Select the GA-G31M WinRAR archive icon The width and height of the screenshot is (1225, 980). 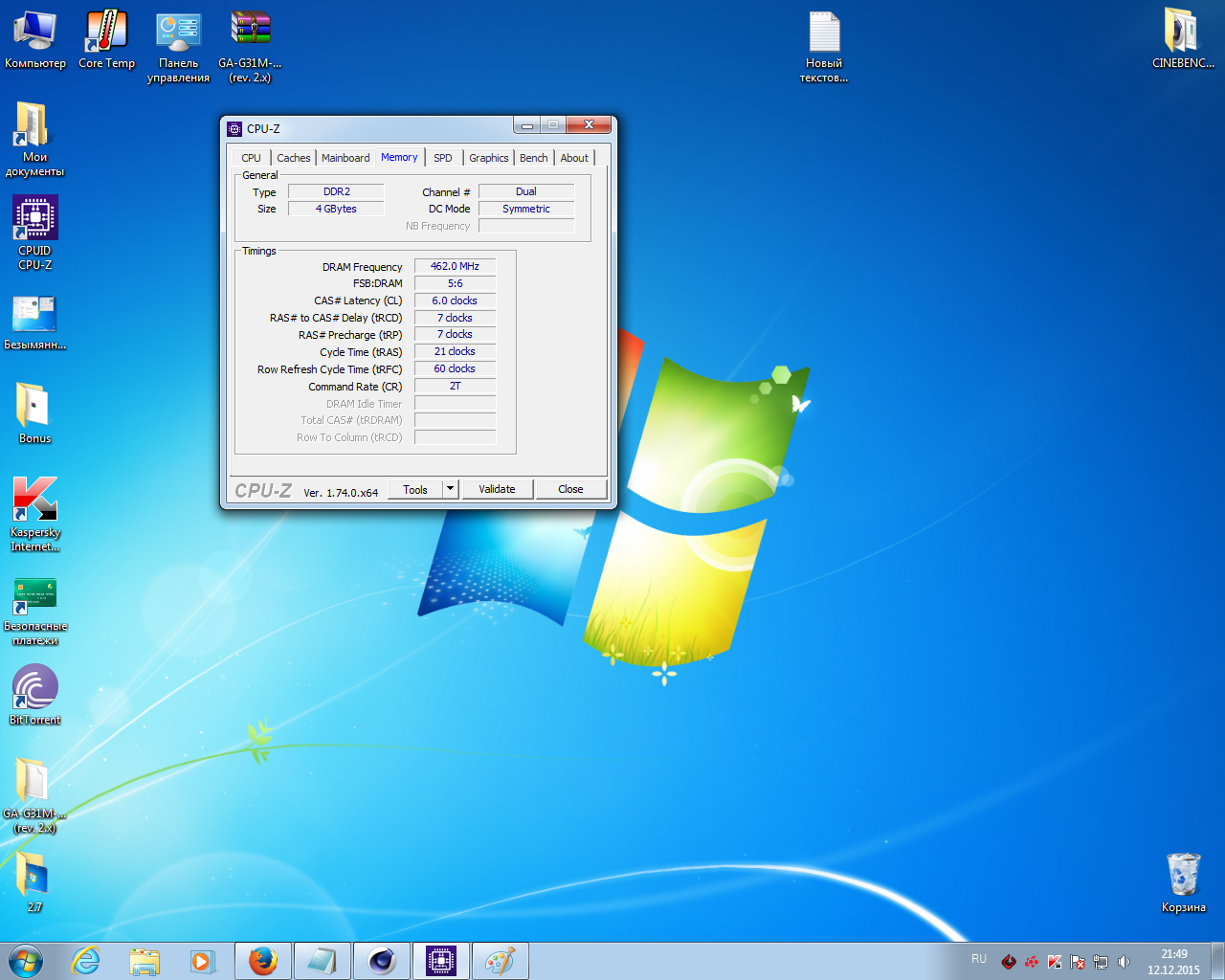click(x=250, y=47)
